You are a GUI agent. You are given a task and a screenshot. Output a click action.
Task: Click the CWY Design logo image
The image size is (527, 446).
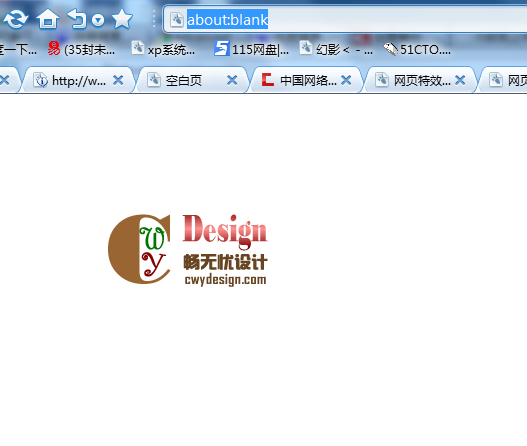click(x=188, y=249)
